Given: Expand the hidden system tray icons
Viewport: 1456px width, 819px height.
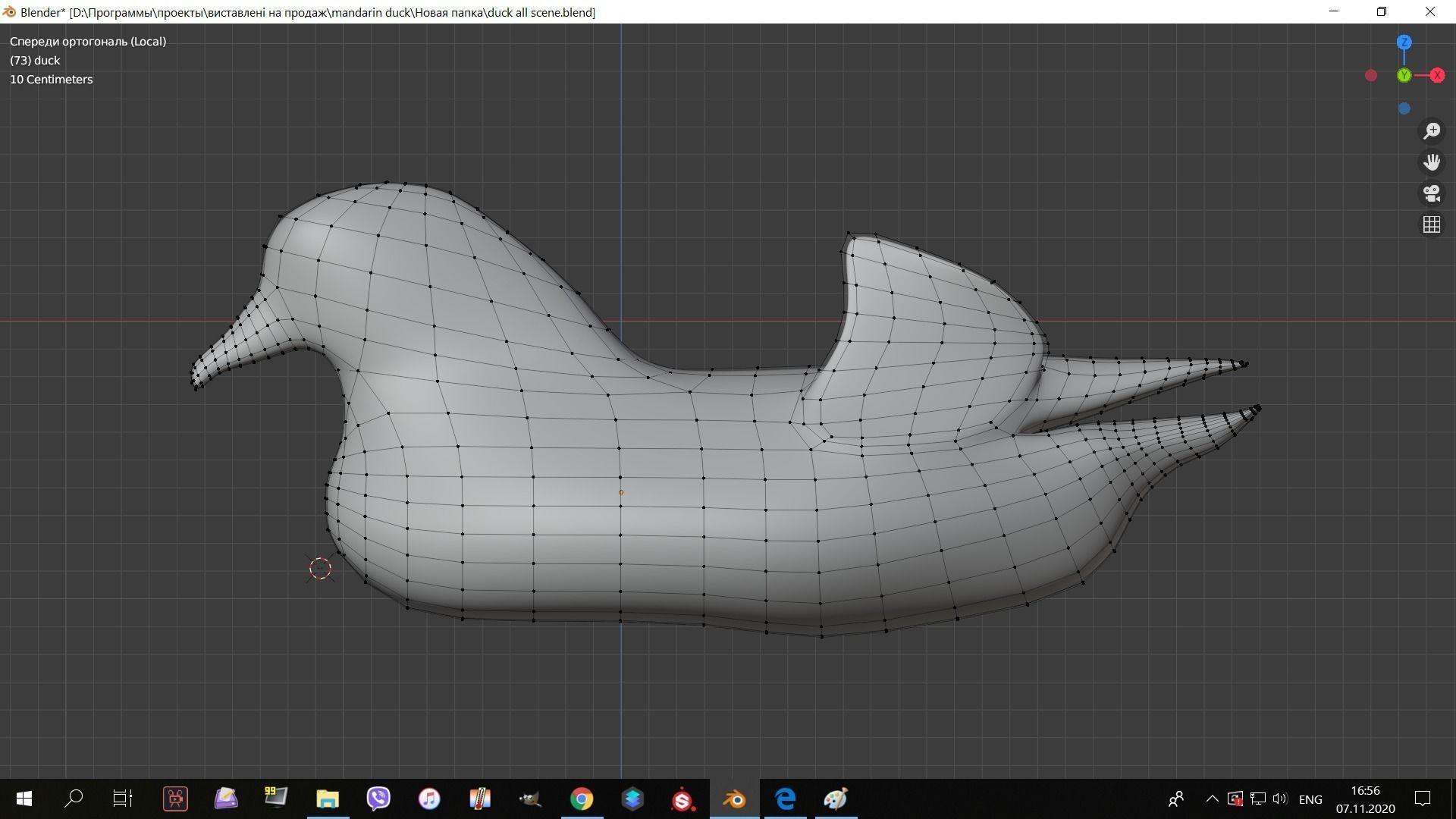Looking at the screenshot, I should coord(1212,799).
